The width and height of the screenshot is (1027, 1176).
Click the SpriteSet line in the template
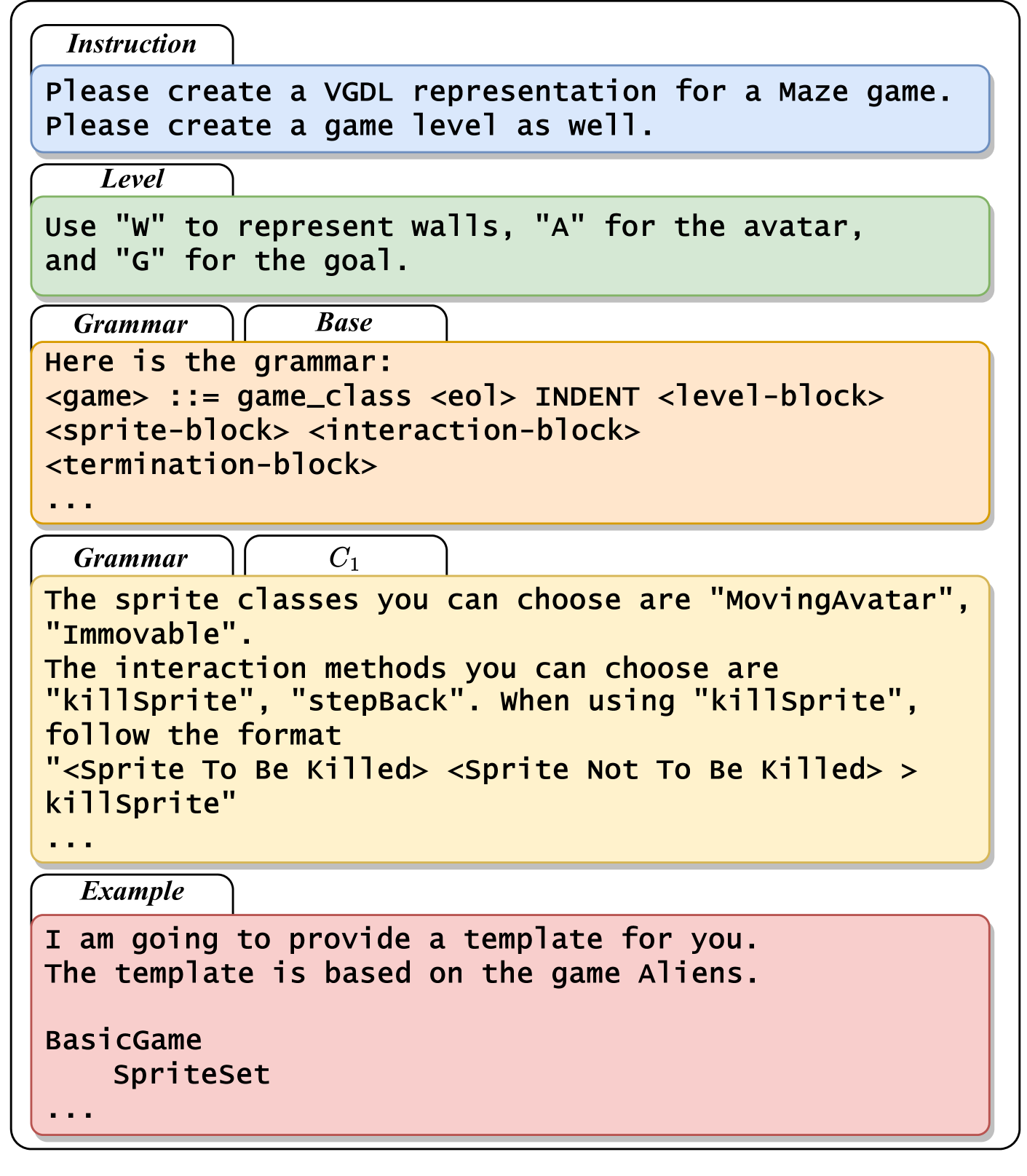point(192,1075)
